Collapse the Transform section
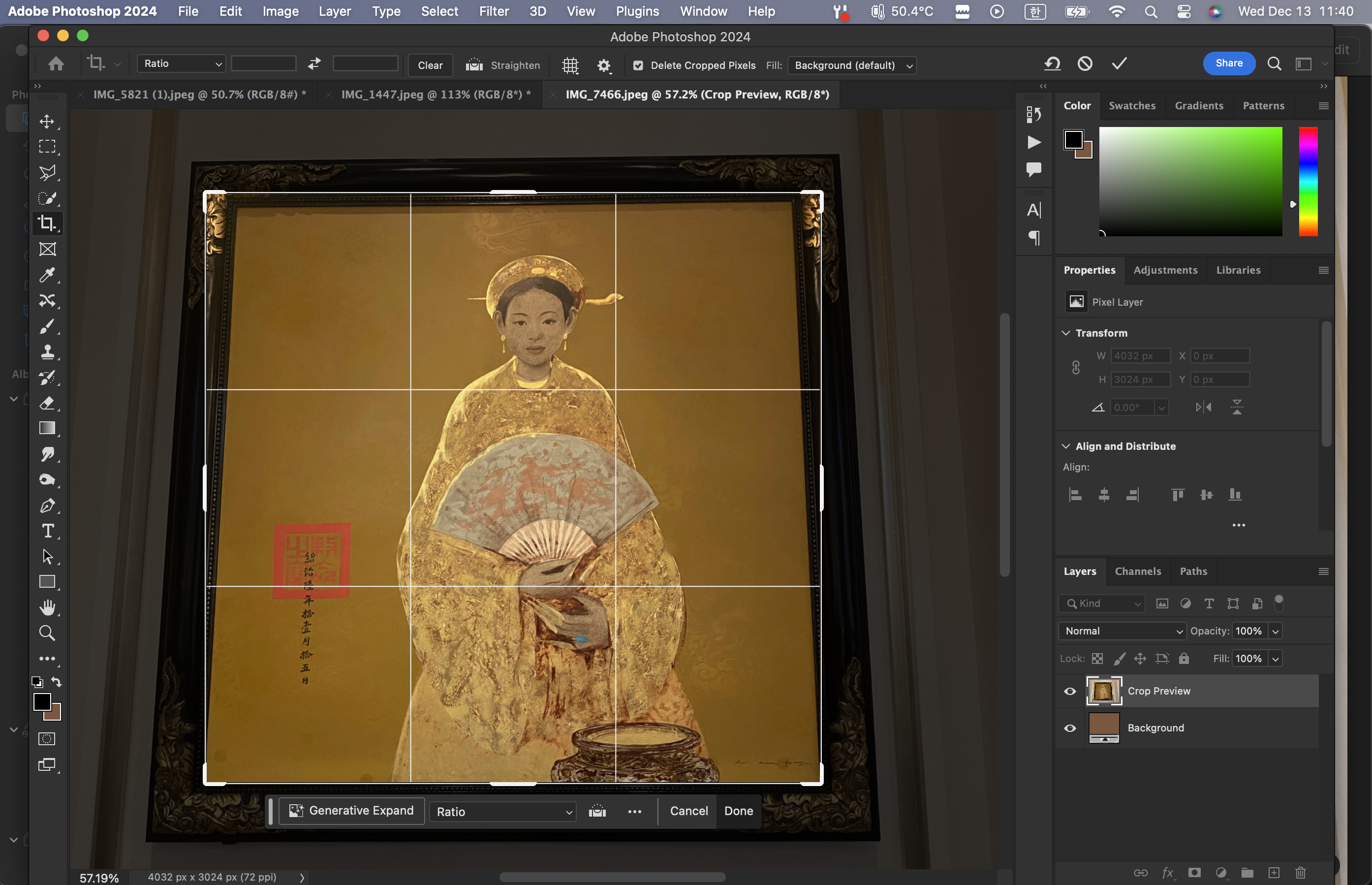The width and height of the screenshot is (1372, 885). point(1066,333)
